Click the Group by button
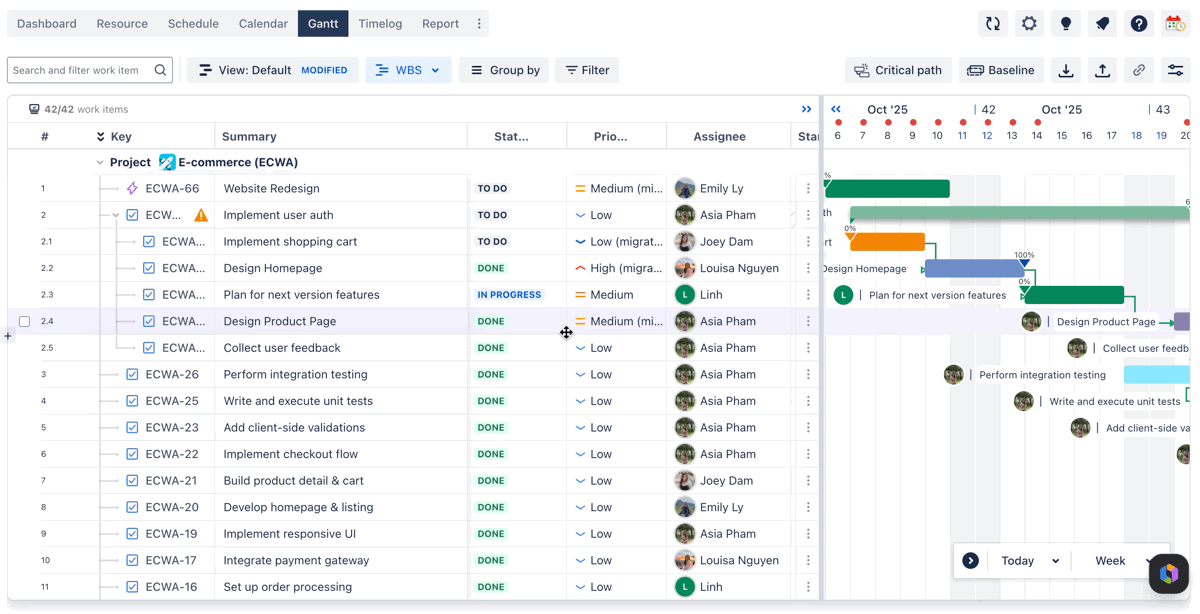The width and height of the screenshot is (1200, 614). tap(505, 70)
